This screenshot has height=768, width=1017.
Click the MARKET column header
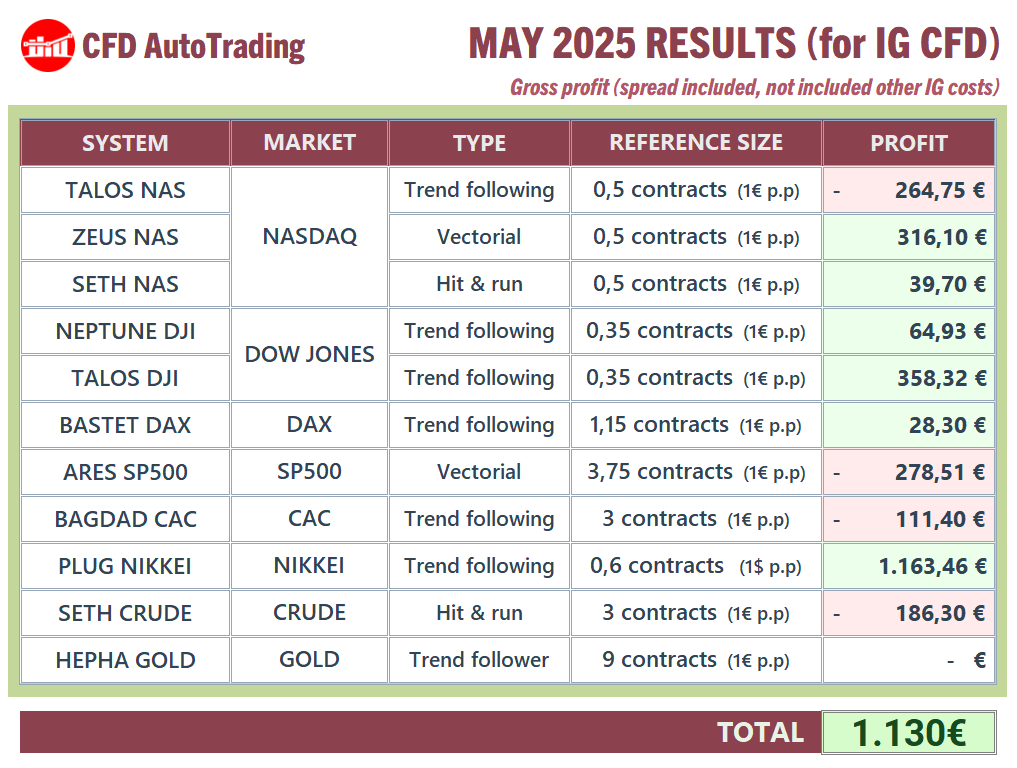pyautogui.click(x=309, y=143)
